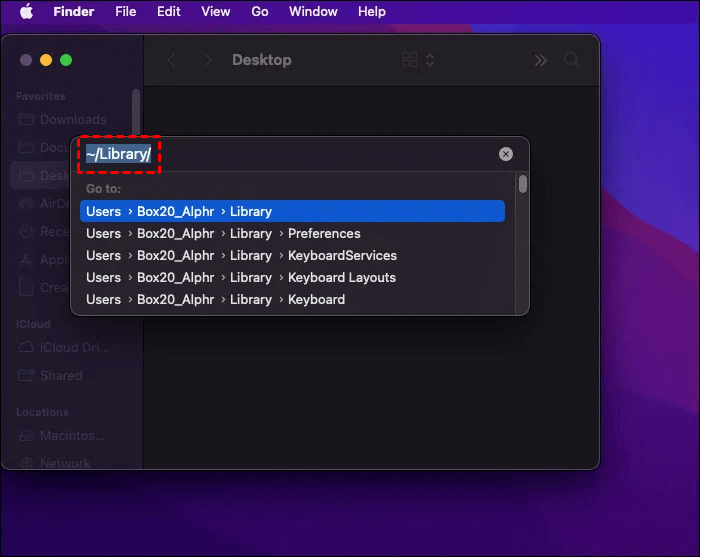Screen dimensions: 701x558
Task: Choose Users › Box20_Alphr › Library suggestion
Action: pyautogui.click(x=292, y=211)
